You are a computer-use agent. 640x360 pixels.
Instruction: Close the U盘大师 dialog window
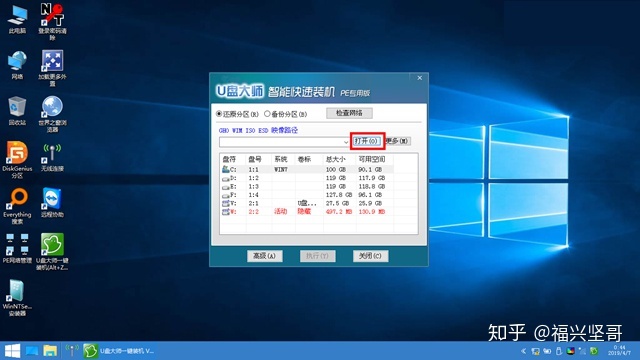pos(420,78)
